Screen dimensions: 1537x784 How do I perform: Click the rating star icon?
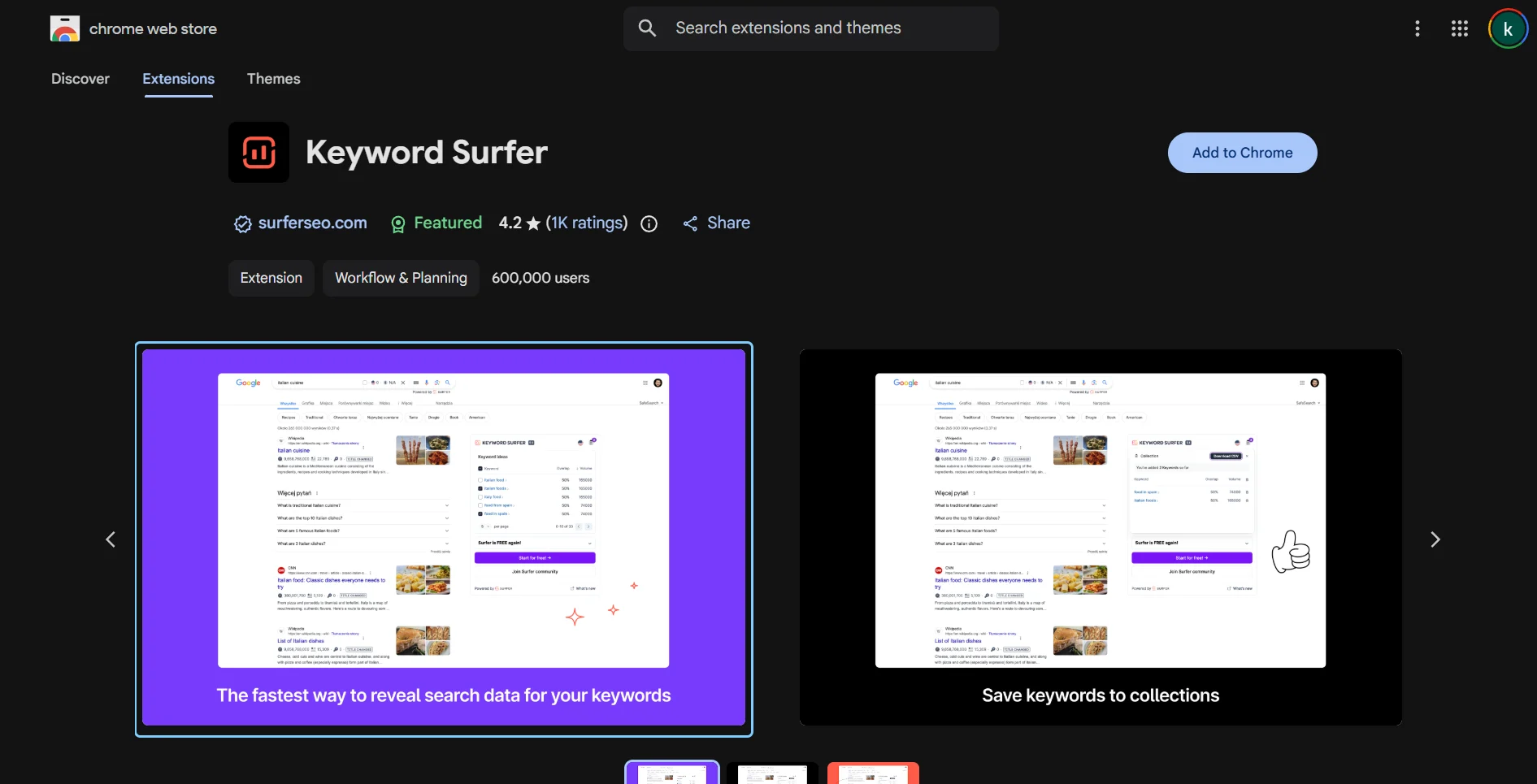pos(533,223)
